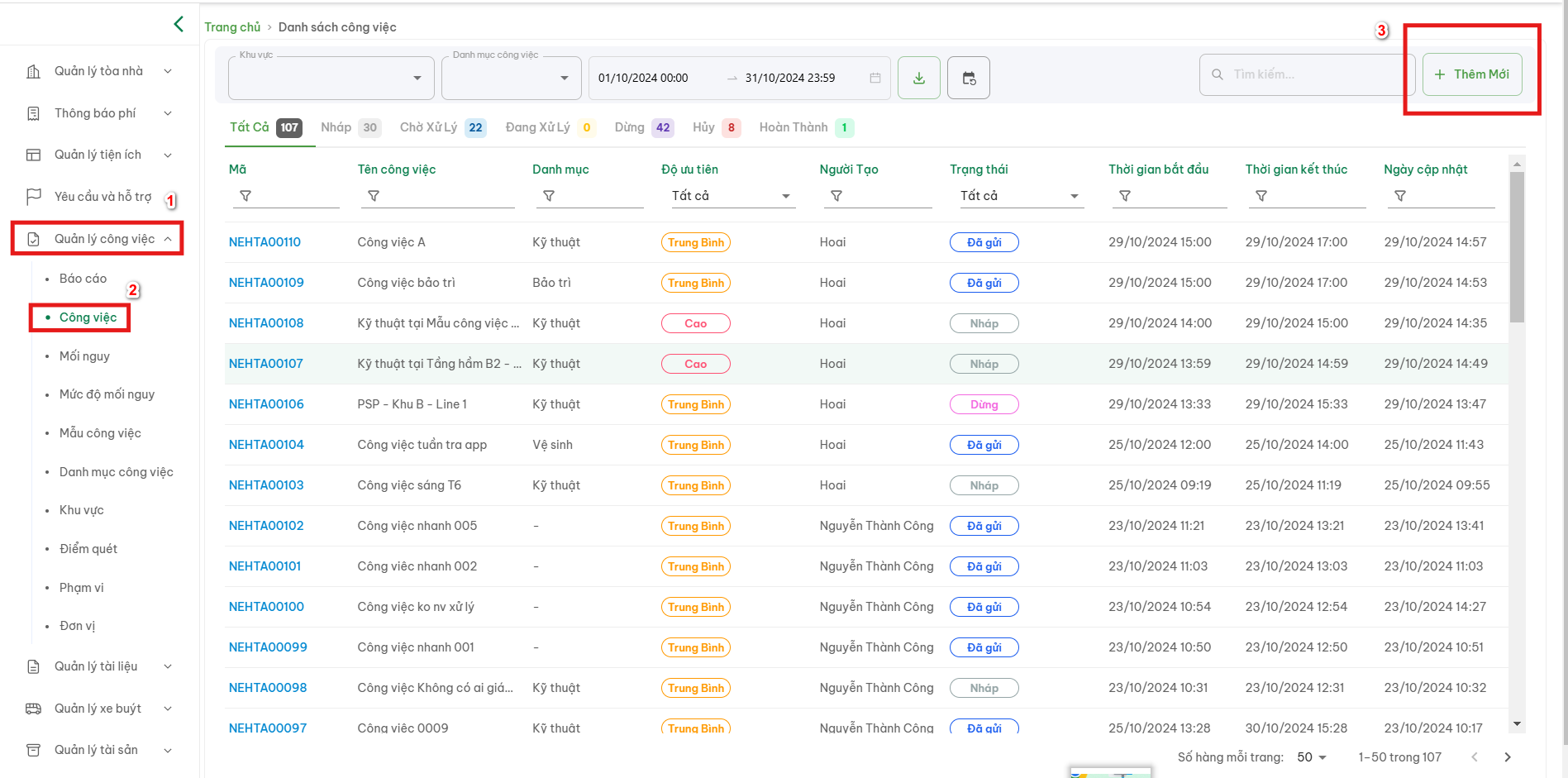Open Mẫu công việc submenu item
The image size is (1568, 778).
tap(100, 433)
